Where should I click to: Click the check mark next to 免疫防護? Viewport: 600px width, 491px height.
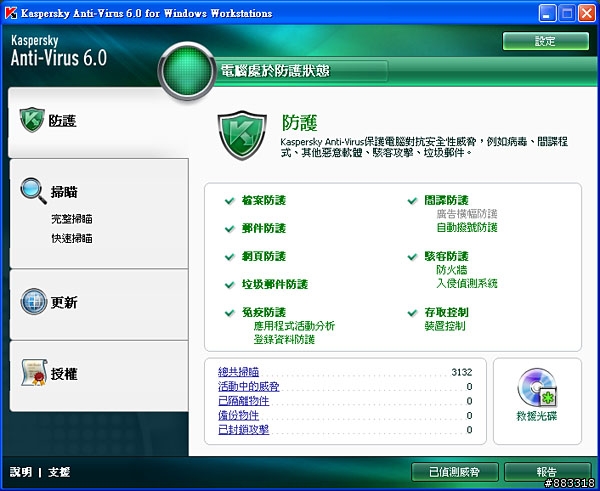click(230, 313)
